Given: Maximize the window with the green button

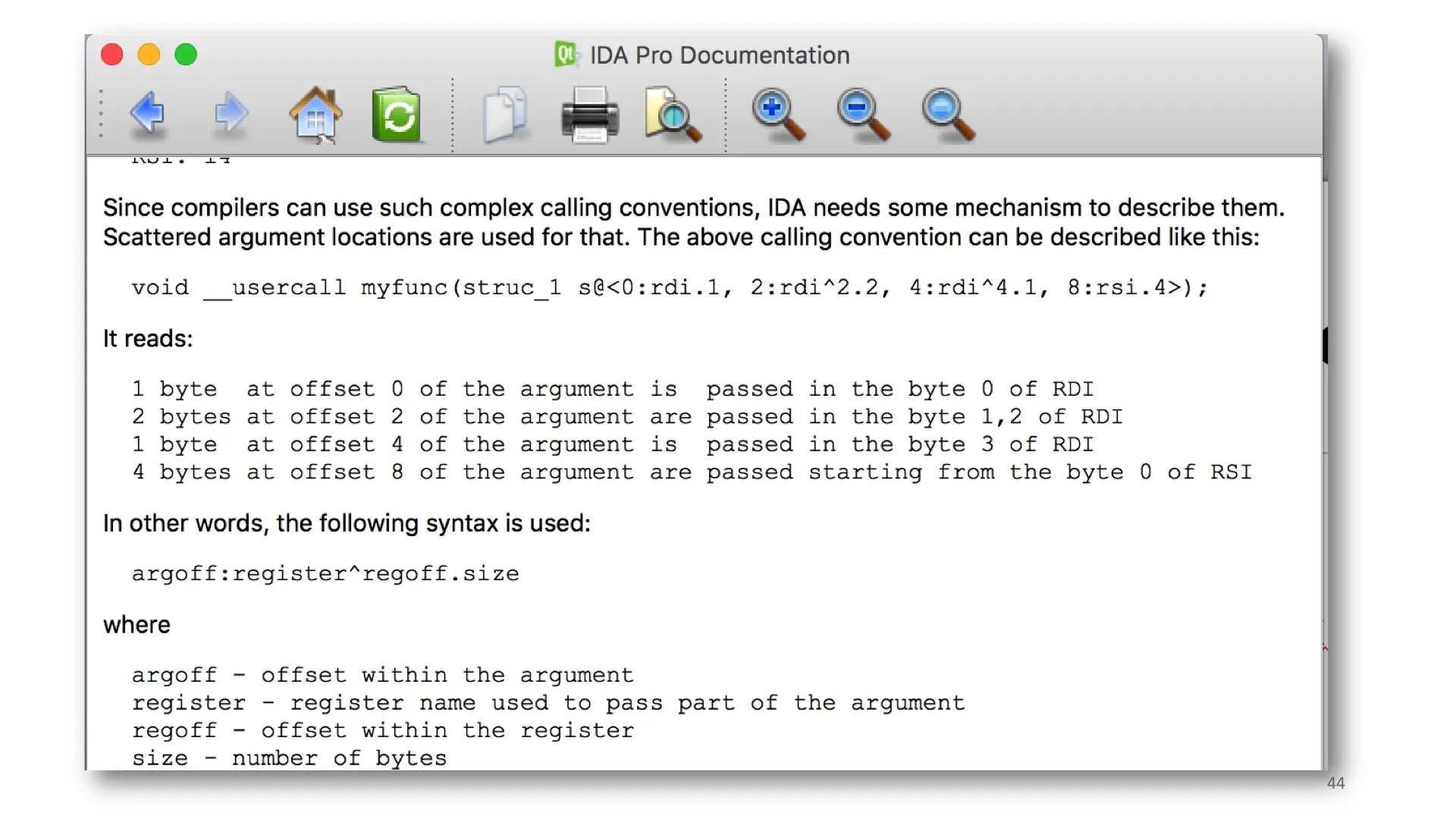Looking at the screenshot, I should tap(186, 55).
